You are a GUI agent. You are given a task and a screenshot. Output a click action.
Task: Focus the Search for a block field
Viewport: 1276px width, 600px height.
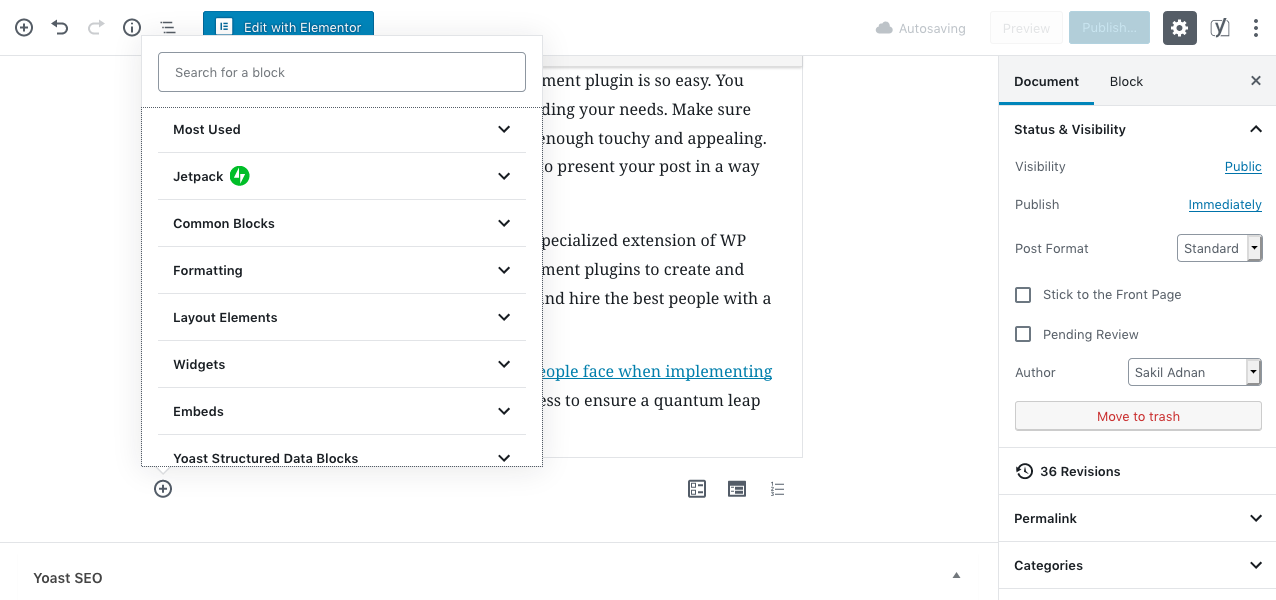[342, 73]
